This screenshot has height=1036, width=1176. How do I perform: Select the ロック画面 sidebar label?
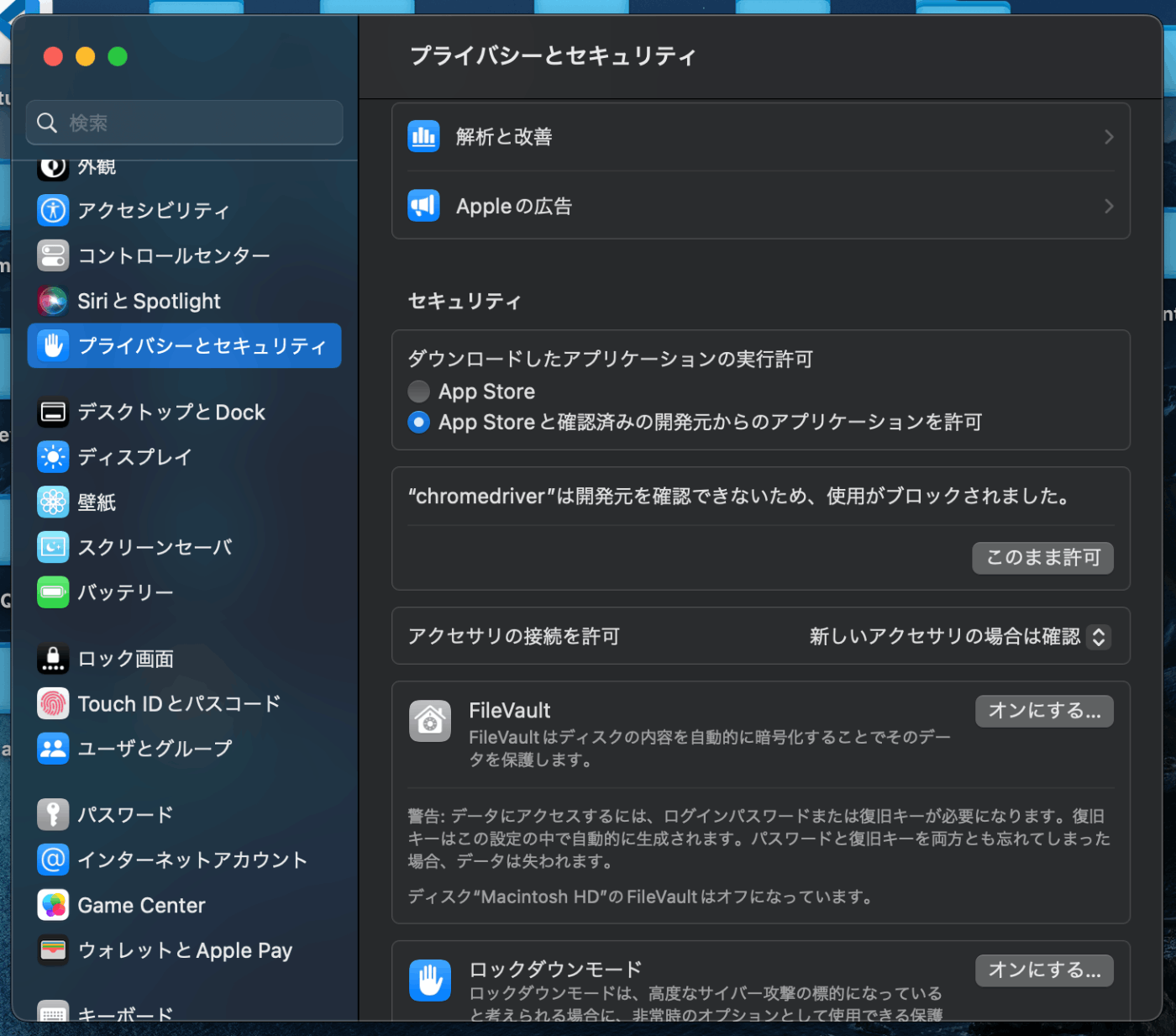coord(125,659)
